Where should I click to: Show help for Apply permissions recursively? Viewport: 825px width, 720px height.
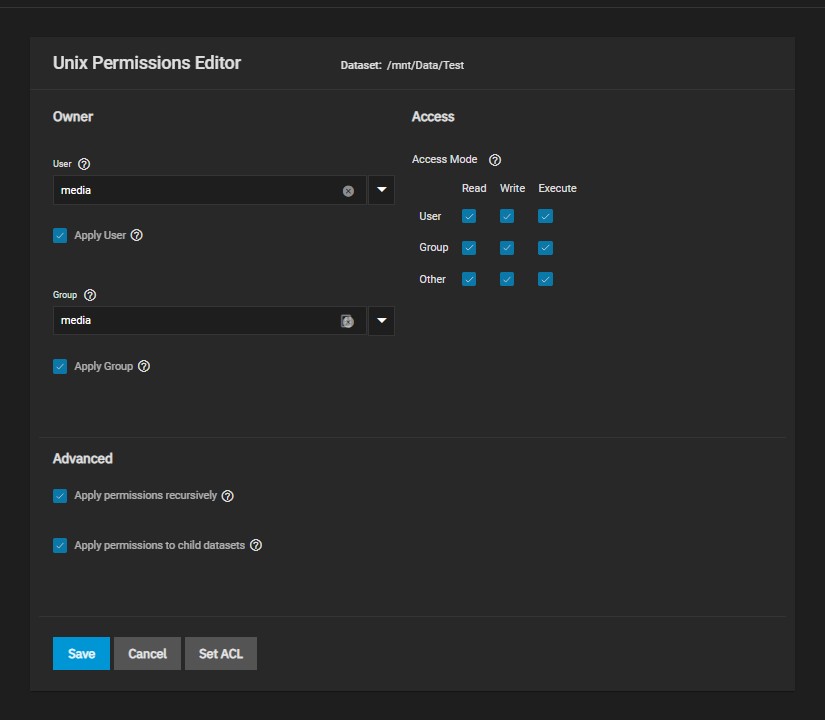227,496
